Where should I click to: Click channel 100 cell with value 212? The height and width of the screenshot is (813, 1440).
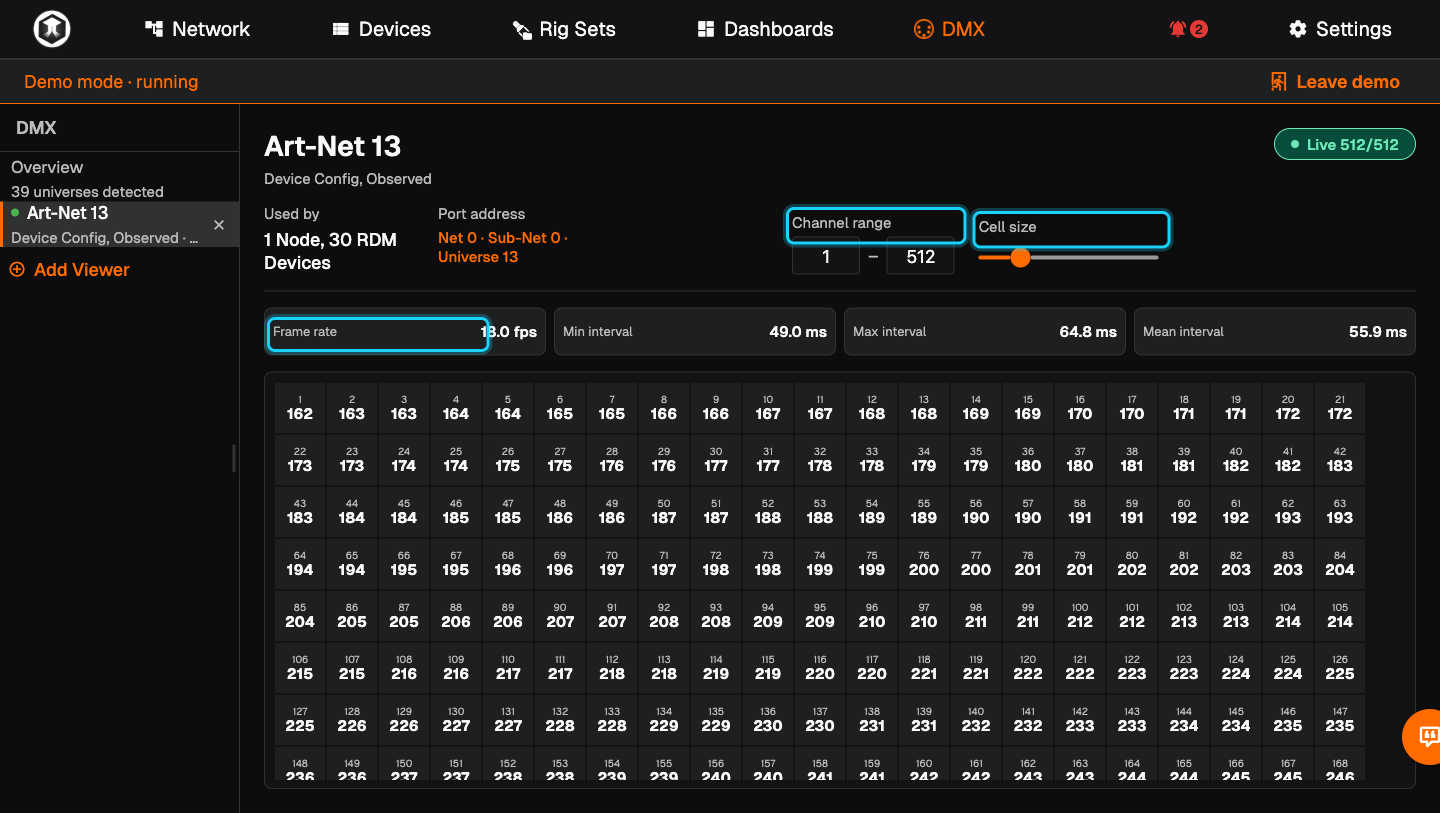[x=1080, y=616]
